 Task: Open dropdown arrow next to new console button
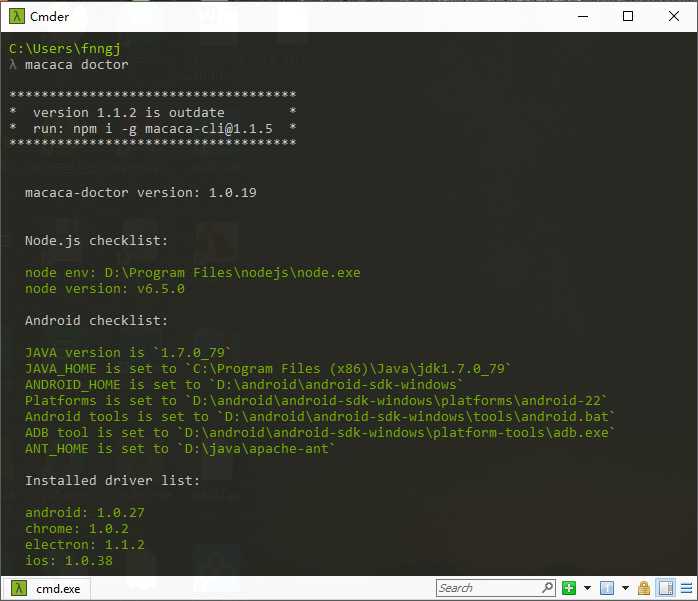[x=587, y=588]
